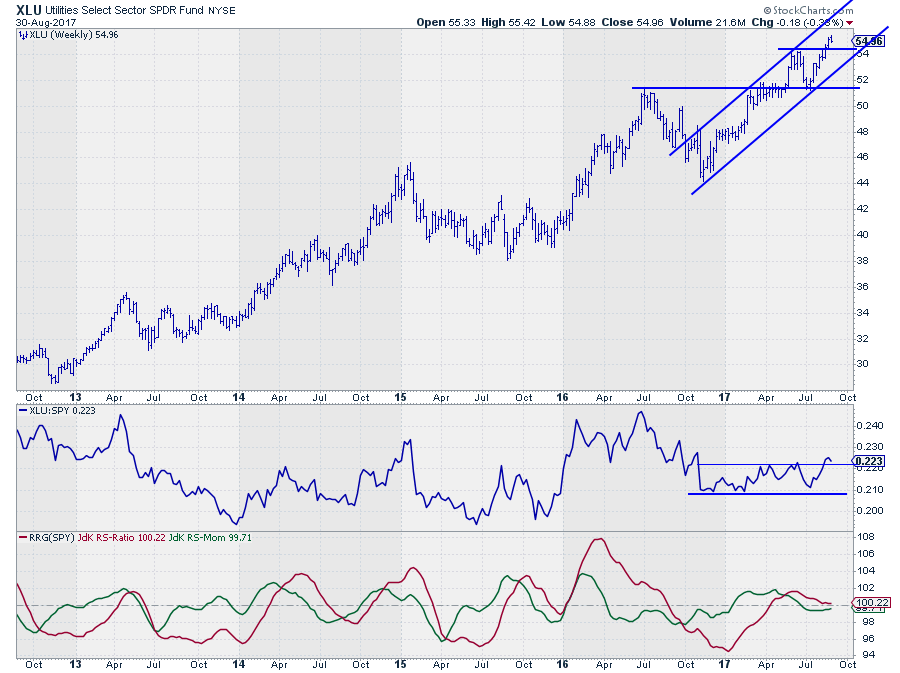Click the 46 price axis label
Viewport: 900px width, 673px height.
[x=863, y=157]
